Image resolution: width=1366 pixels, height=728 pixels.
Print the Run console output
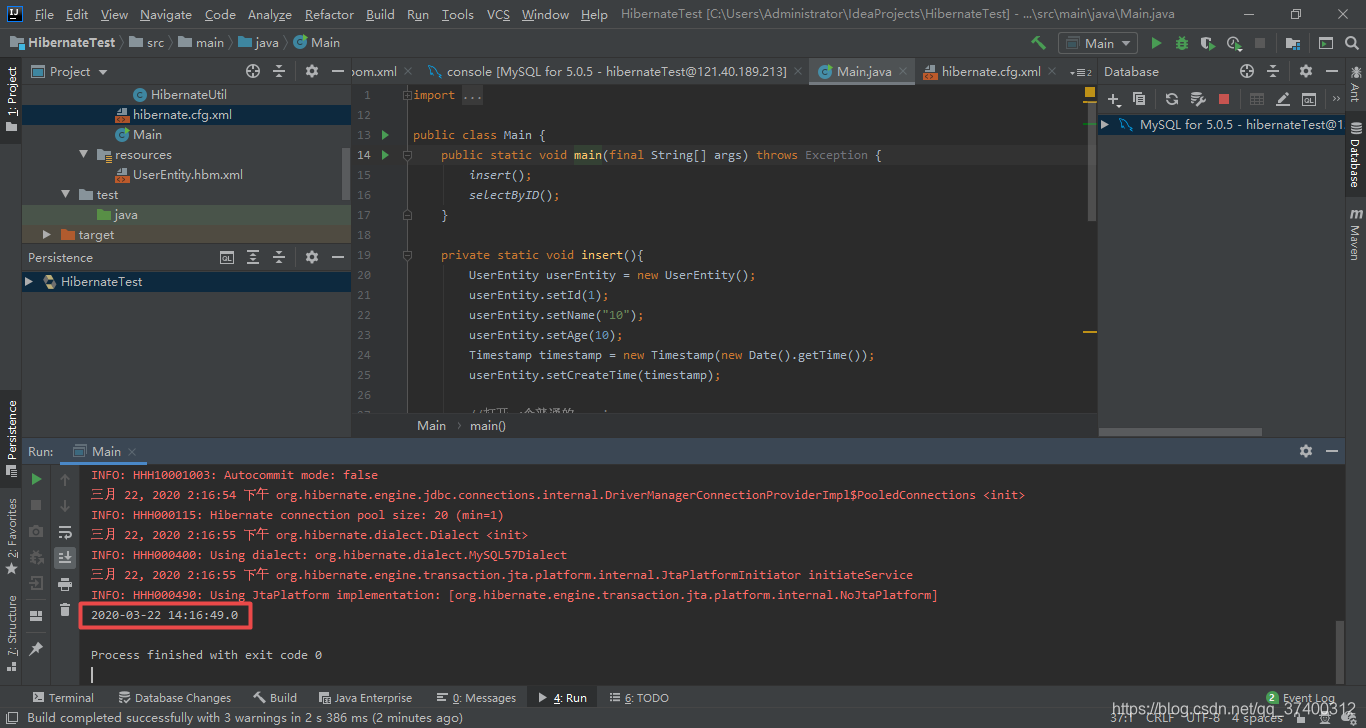[x=65, y=583]
